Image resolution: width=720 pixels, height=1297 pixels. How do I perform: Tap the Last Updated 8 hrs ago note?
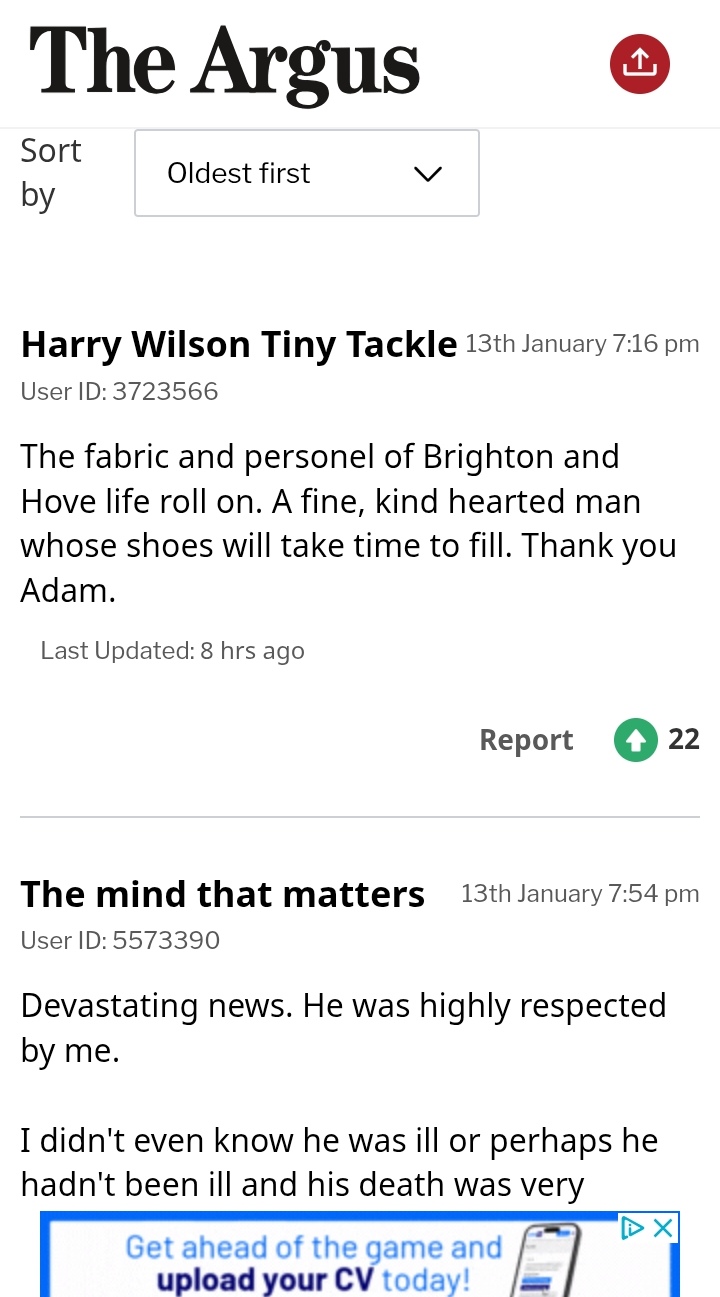(172, 651)
